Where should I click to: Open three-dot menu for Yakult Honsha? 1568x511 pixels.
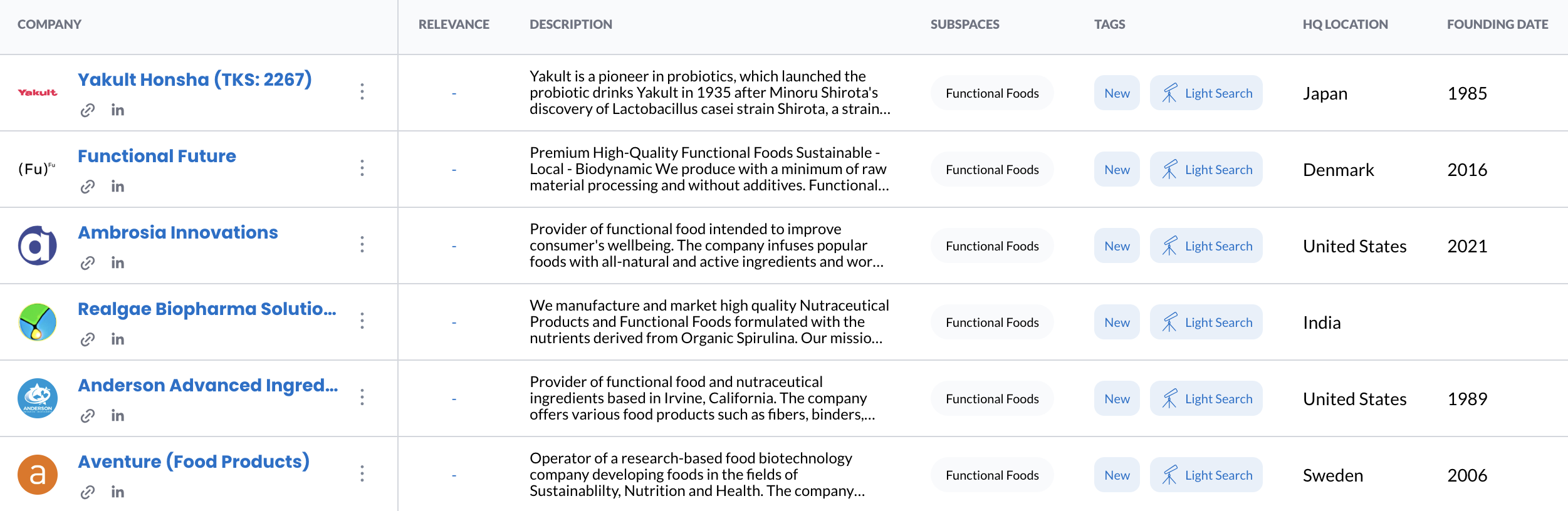pos(362,92)
